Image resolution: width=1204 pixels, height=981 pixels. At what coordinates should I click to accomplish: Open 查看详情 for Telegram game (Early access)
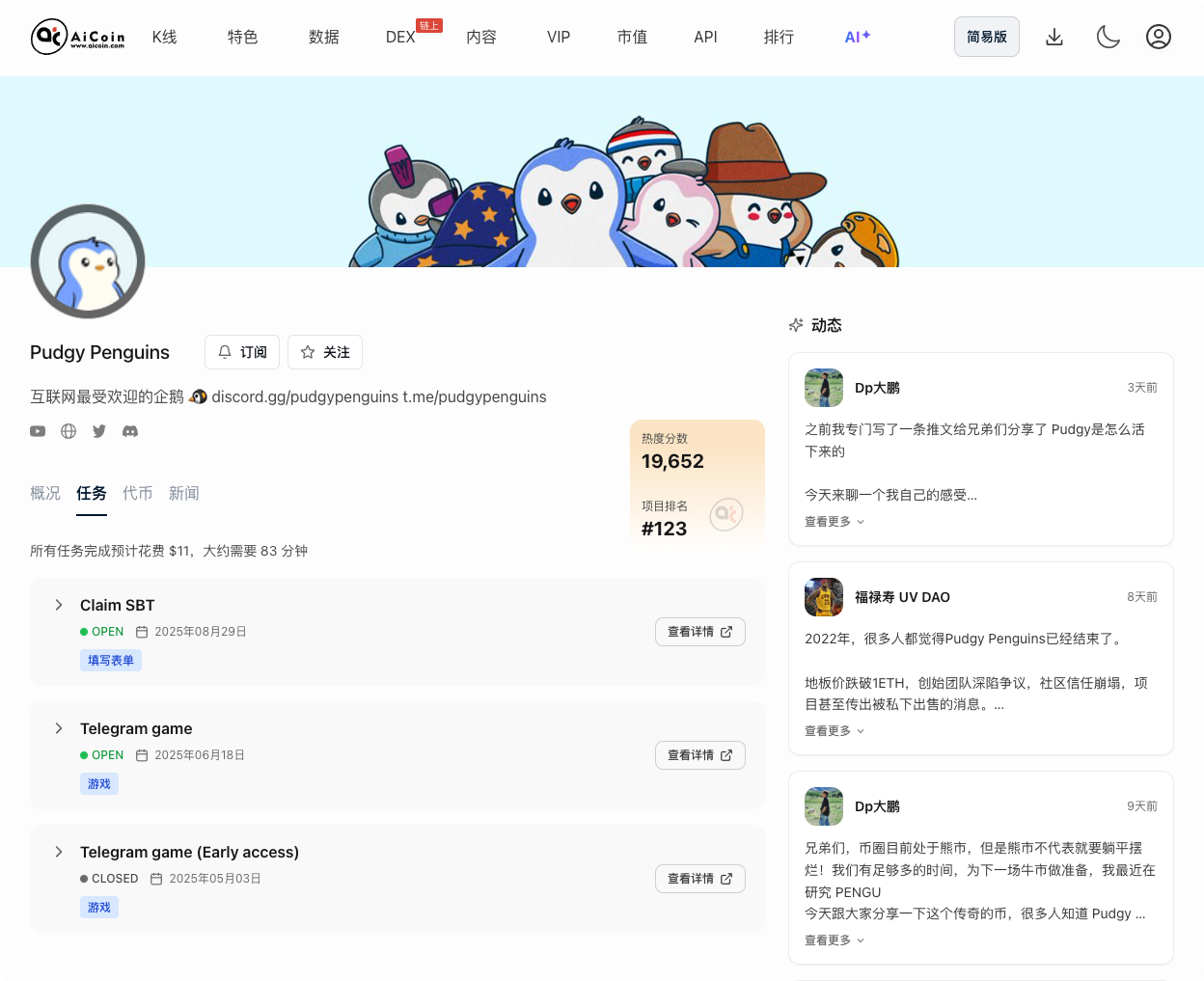coord(700,879)
